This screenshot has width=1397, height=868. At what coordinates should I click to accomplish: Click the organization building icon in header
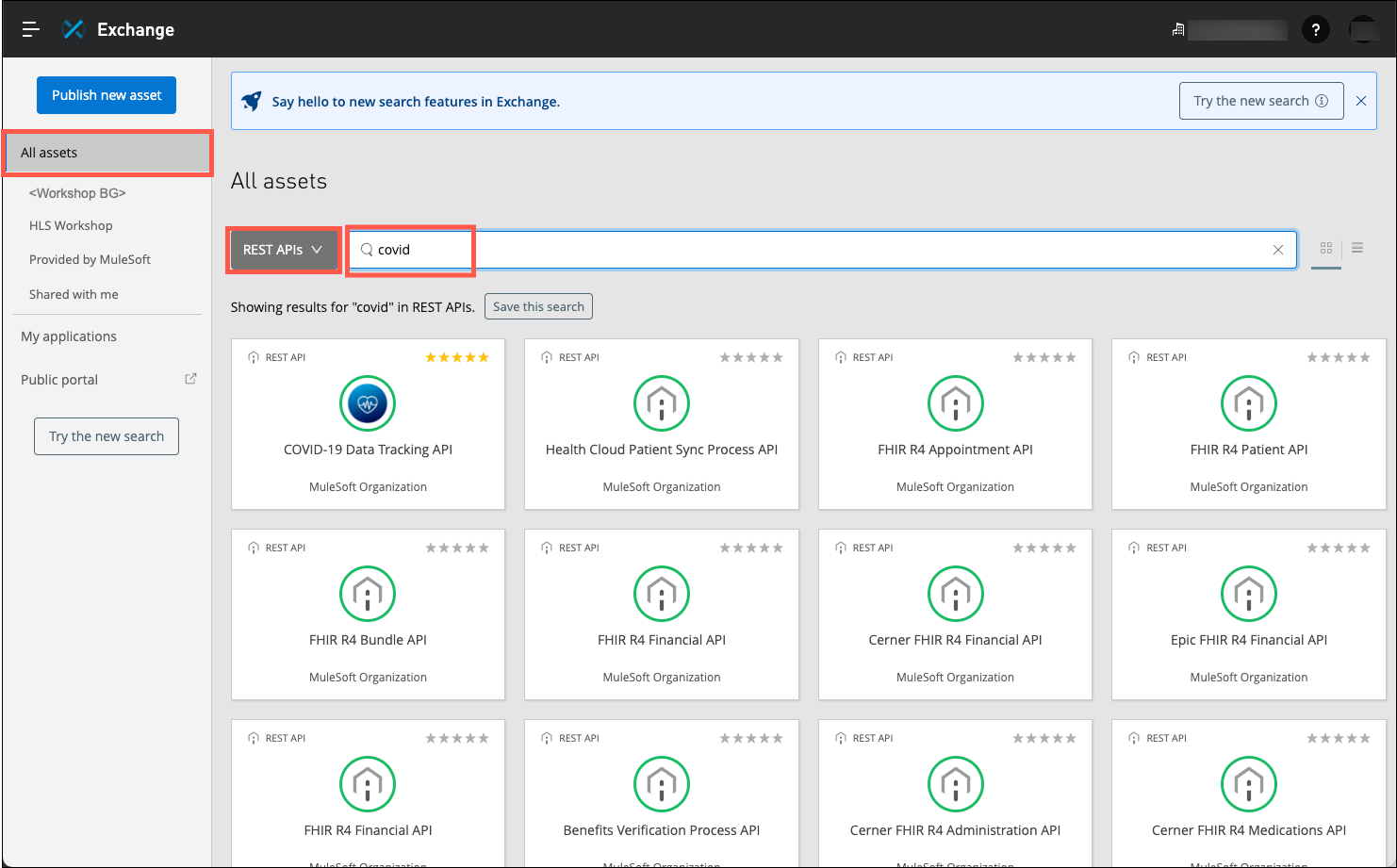1177,30
